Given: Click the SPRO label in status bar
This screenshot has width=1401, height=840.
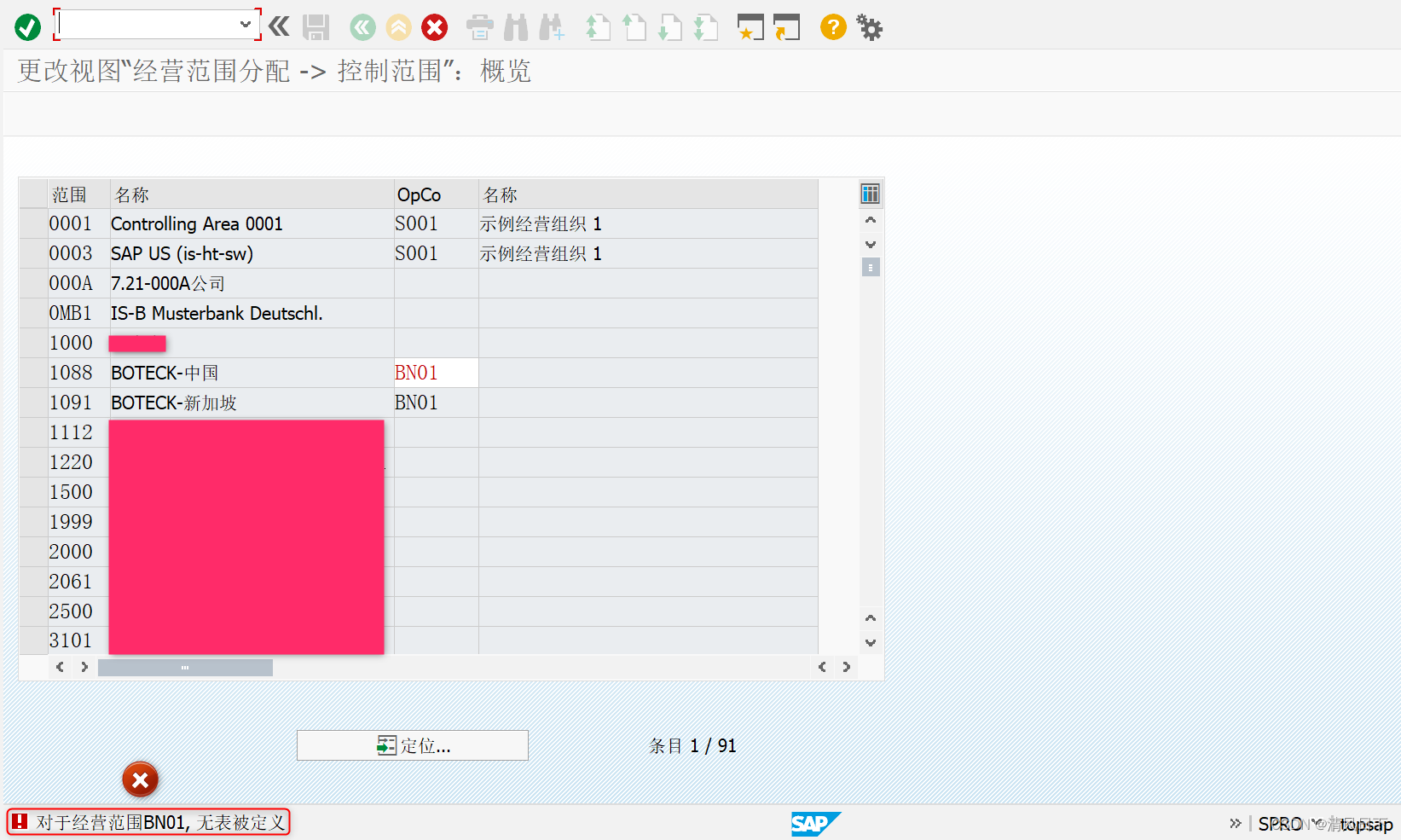Looking at the screenshot, I should click(1281, 823).
